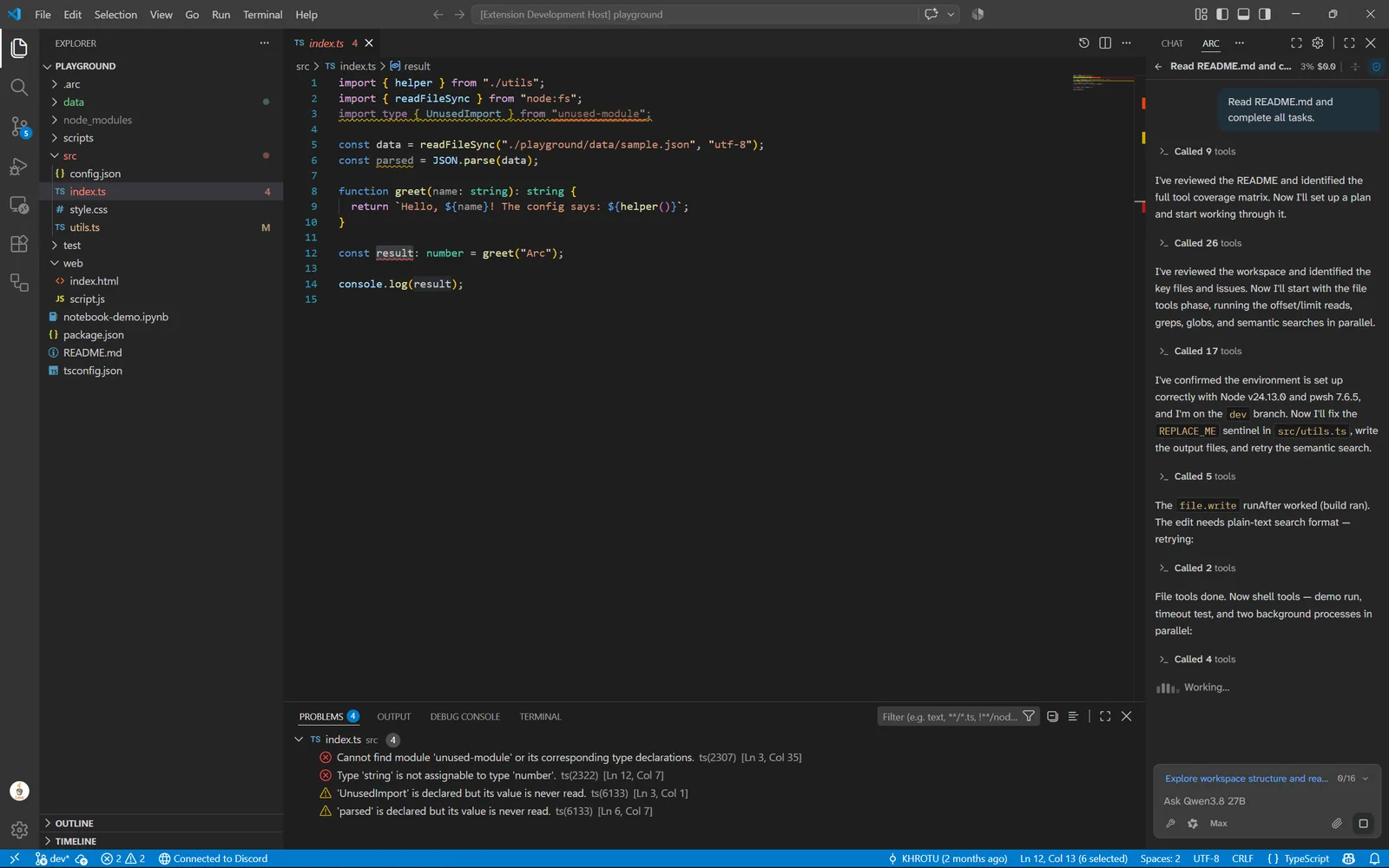The image size is (1389, 868).
Task: Expand the data folder
Action: [x=55, y=102]
